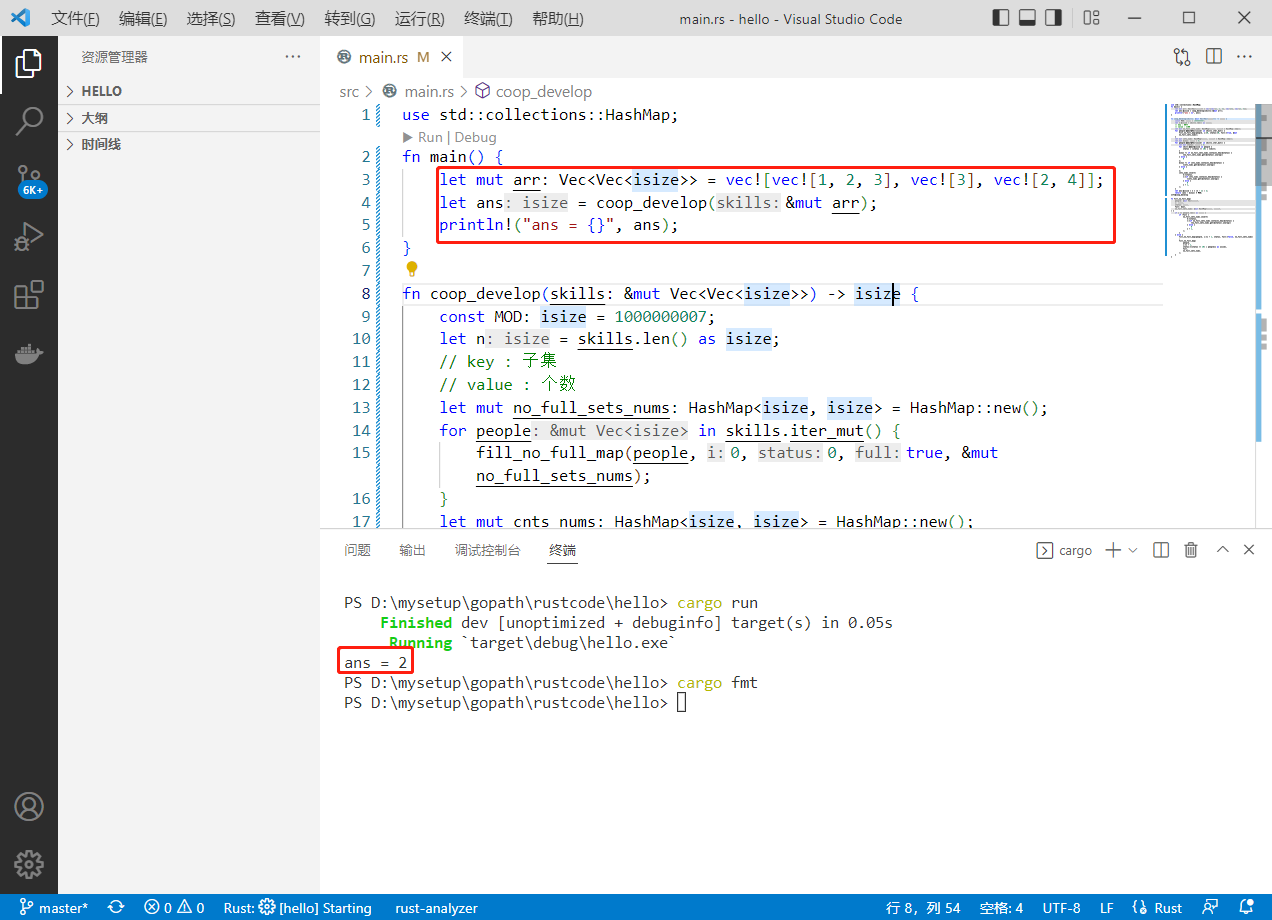Click the open changes compare icon

pos(1182,57)
